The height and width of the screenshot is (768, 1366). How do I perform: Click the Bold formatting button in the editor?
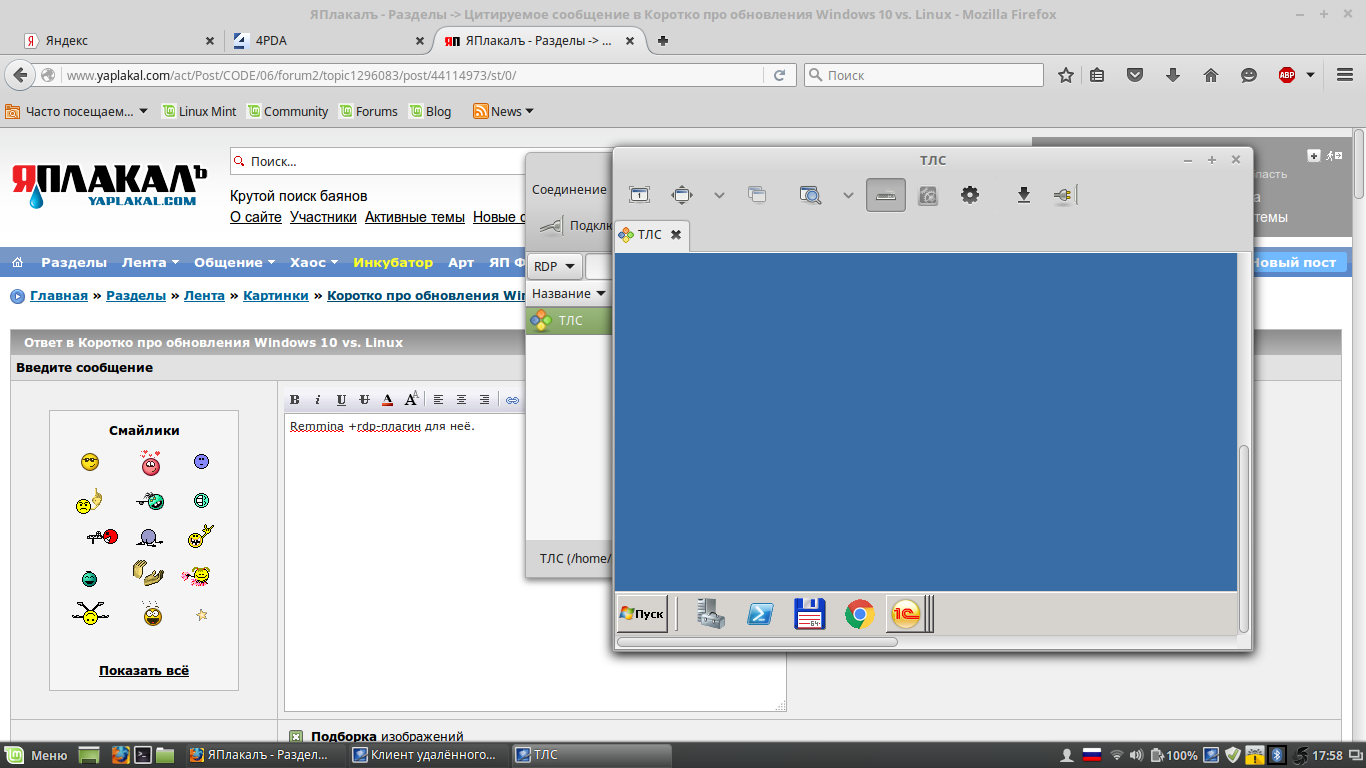coord(295,400)
